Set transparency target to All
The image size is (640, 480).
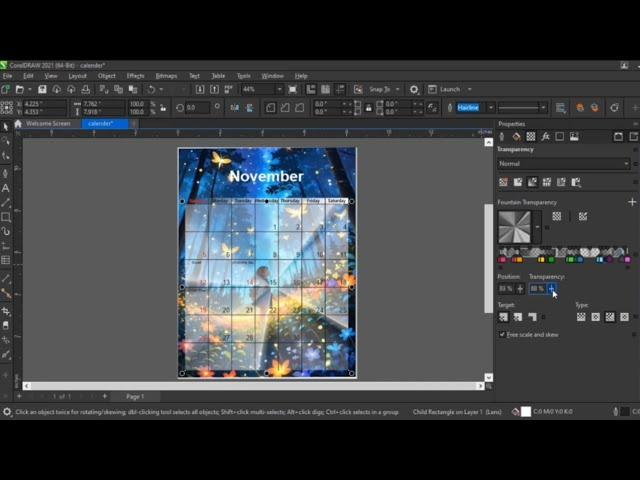(x=503, y=317)
